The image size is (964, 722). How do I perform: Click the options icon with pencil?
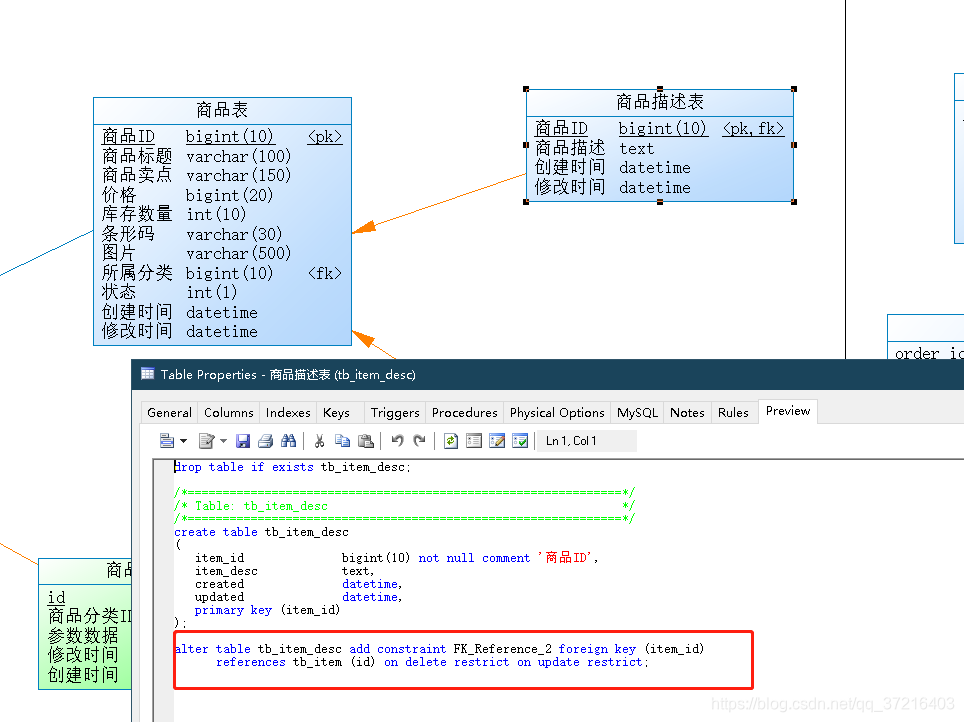[497, 441]
